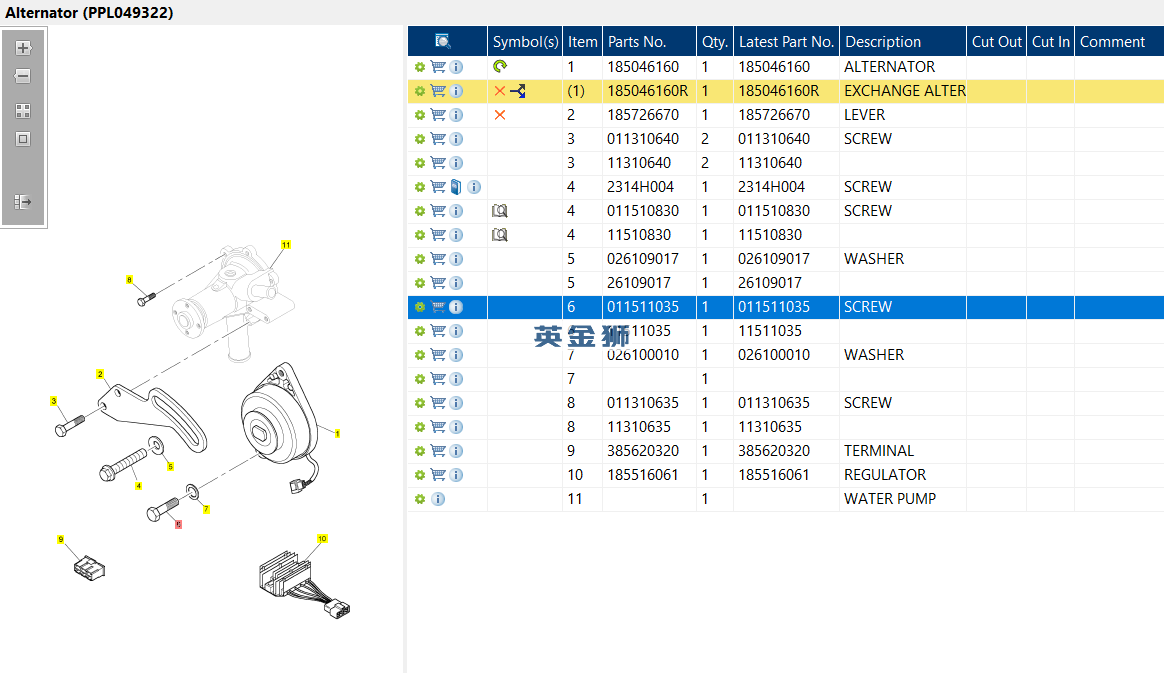Select callout 1 on the alternator diagram
This screenshot has height=673, width=1164.
click(337, 433)
